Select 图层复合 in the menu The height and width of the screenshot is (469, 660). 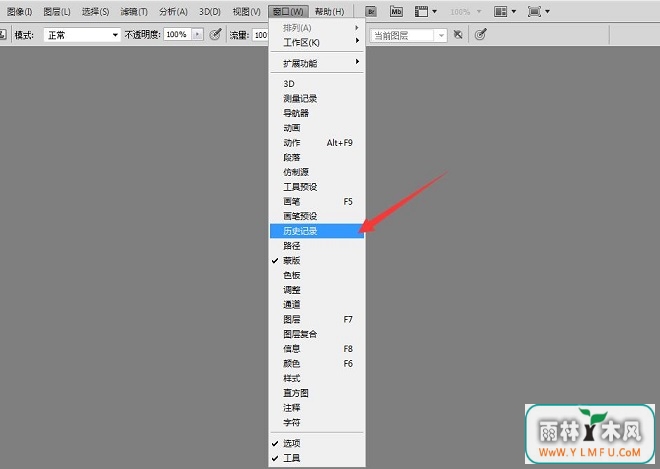coord(317,334)
